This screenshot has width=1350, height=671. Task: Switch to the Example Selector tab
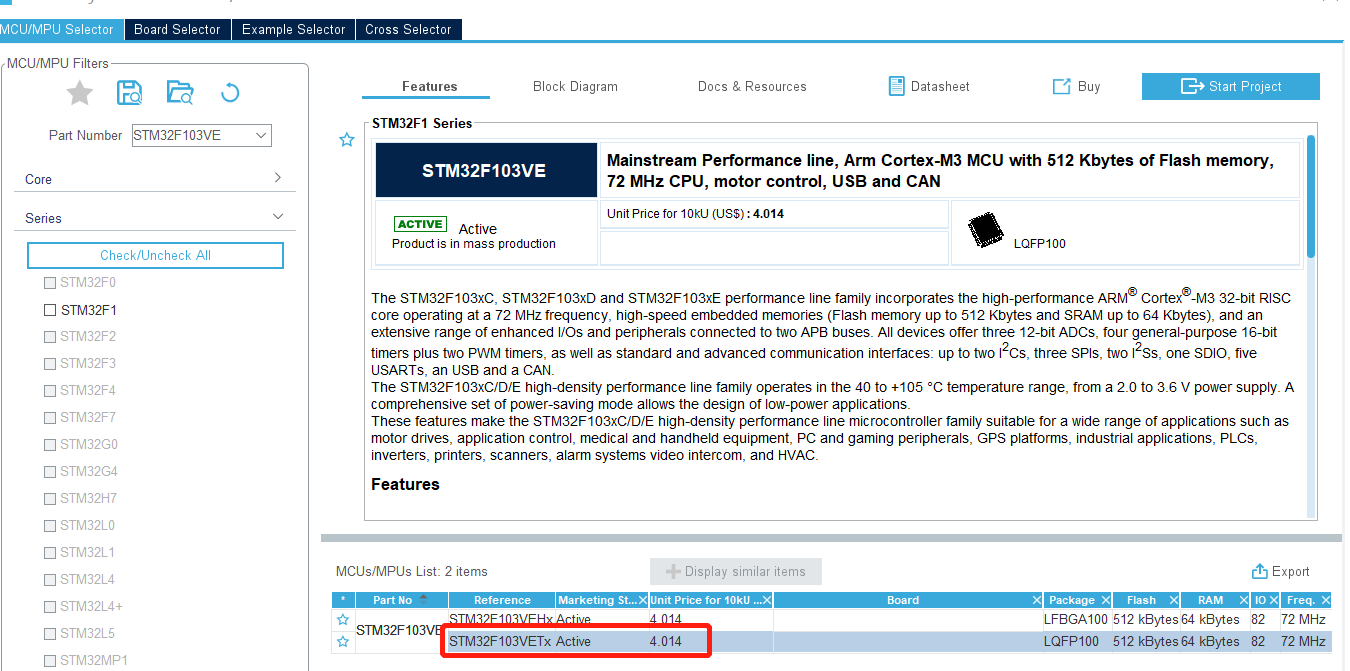pyautogui.click(x=294, y=29)
